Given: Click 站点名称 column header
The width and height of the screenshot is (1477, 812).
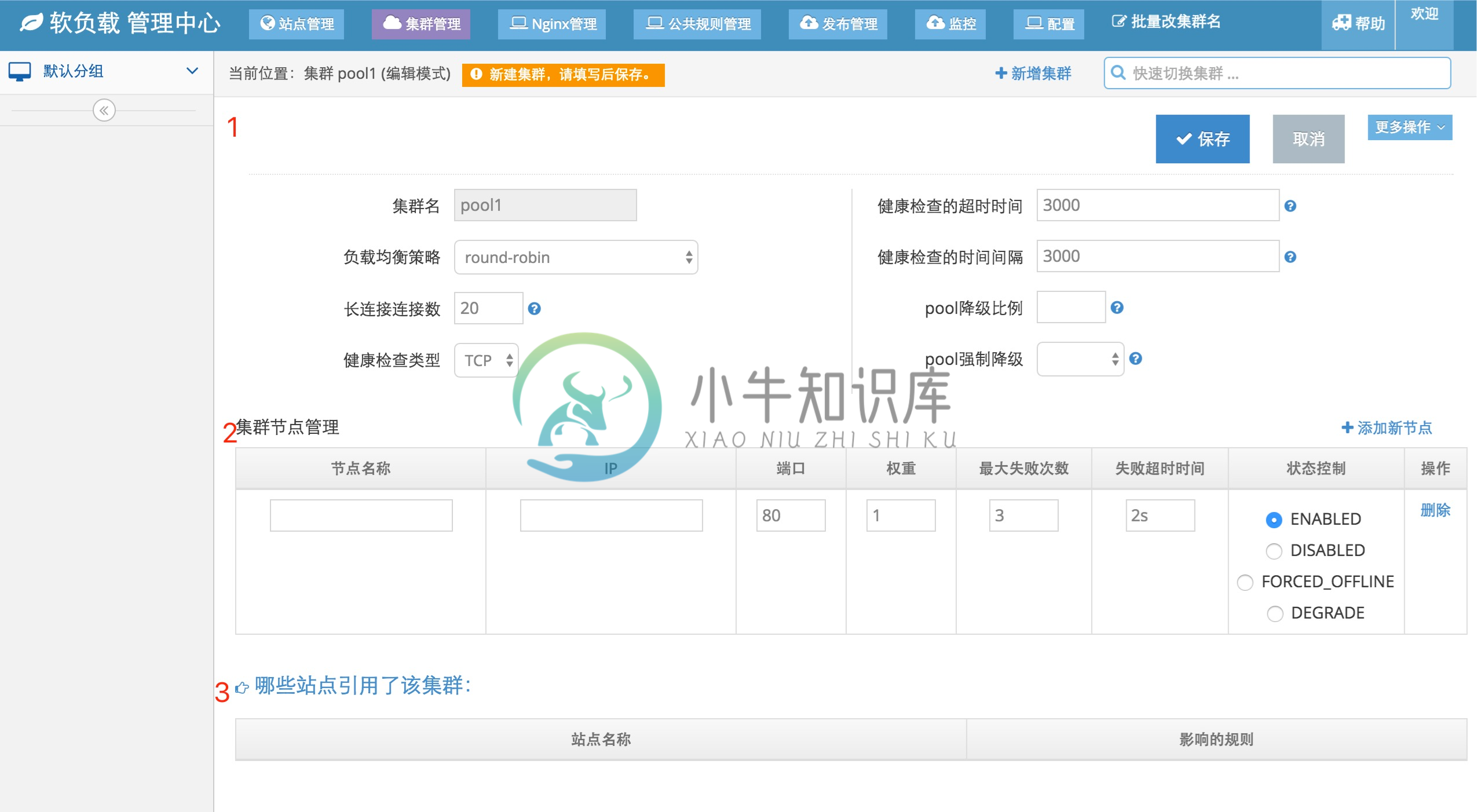Looking at the screenshot, I should point(601,740).
